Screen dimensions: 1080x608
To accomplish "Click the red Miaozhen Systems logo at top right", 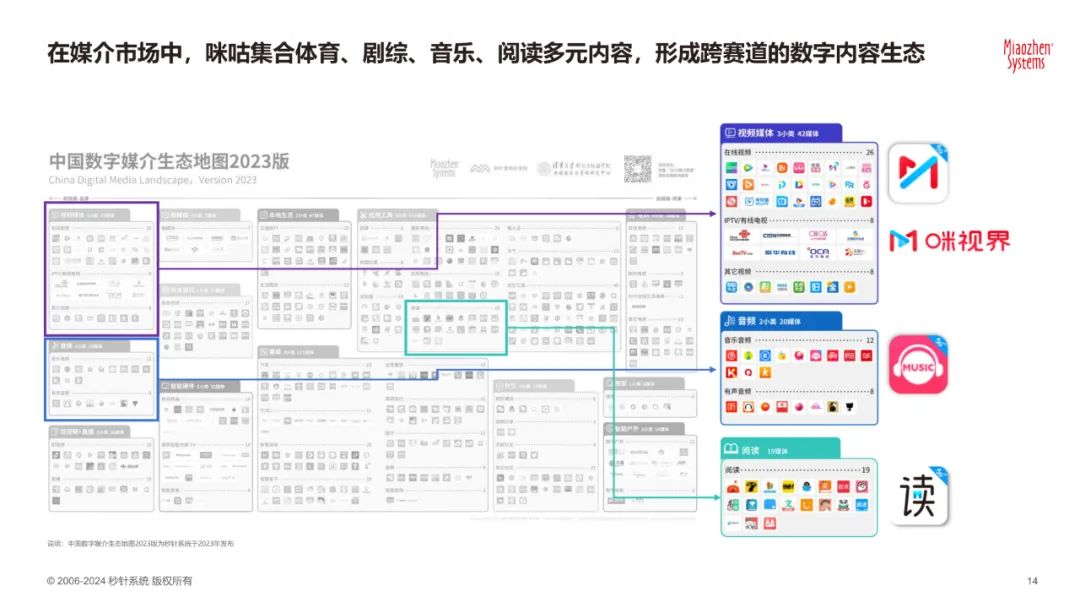I will pos(1025,54).
